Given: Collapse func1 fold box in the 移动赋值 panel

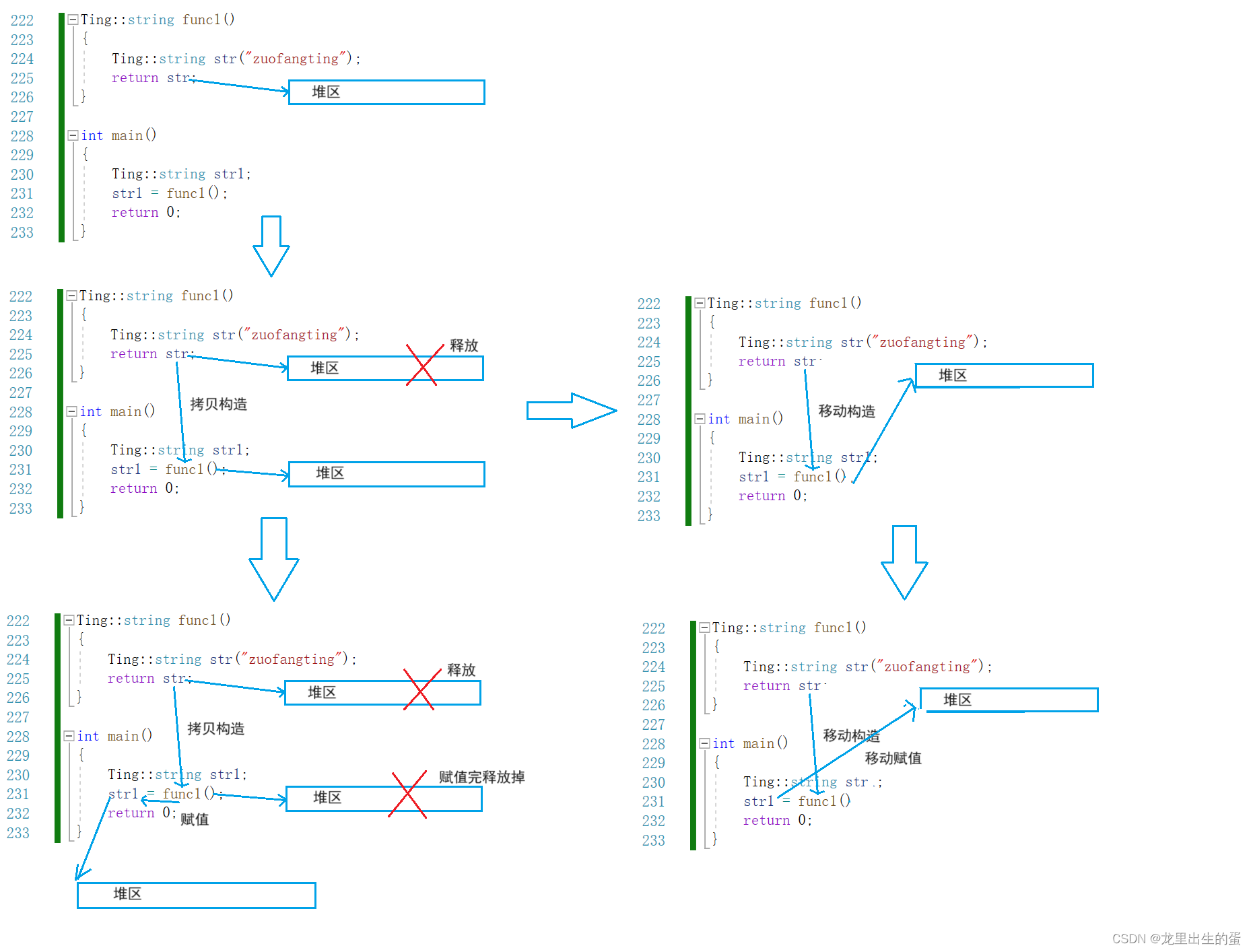Looking at the screenshot, I should (x=704, y=627).
